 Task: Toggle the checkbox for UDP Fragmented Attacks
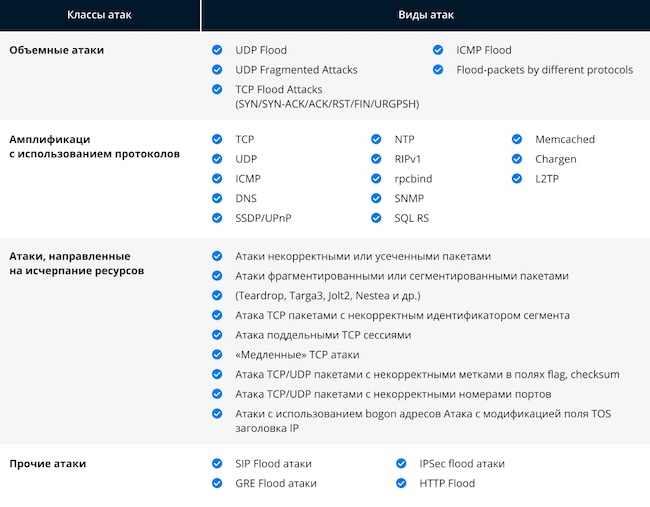tap(217, 70)
